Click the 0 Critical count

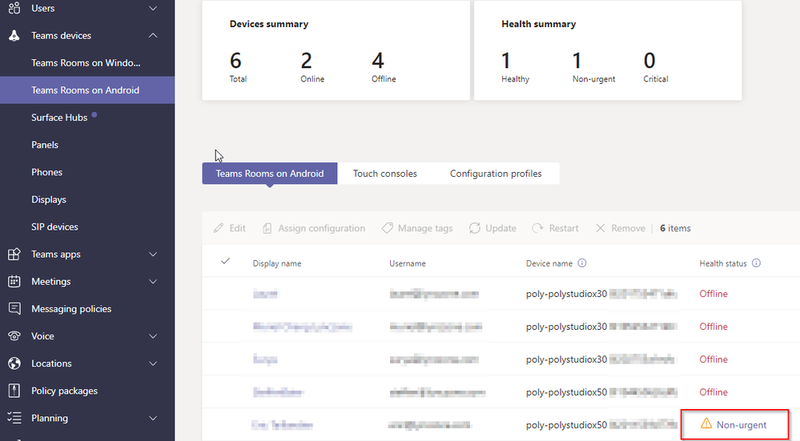[x=649, y=61]
